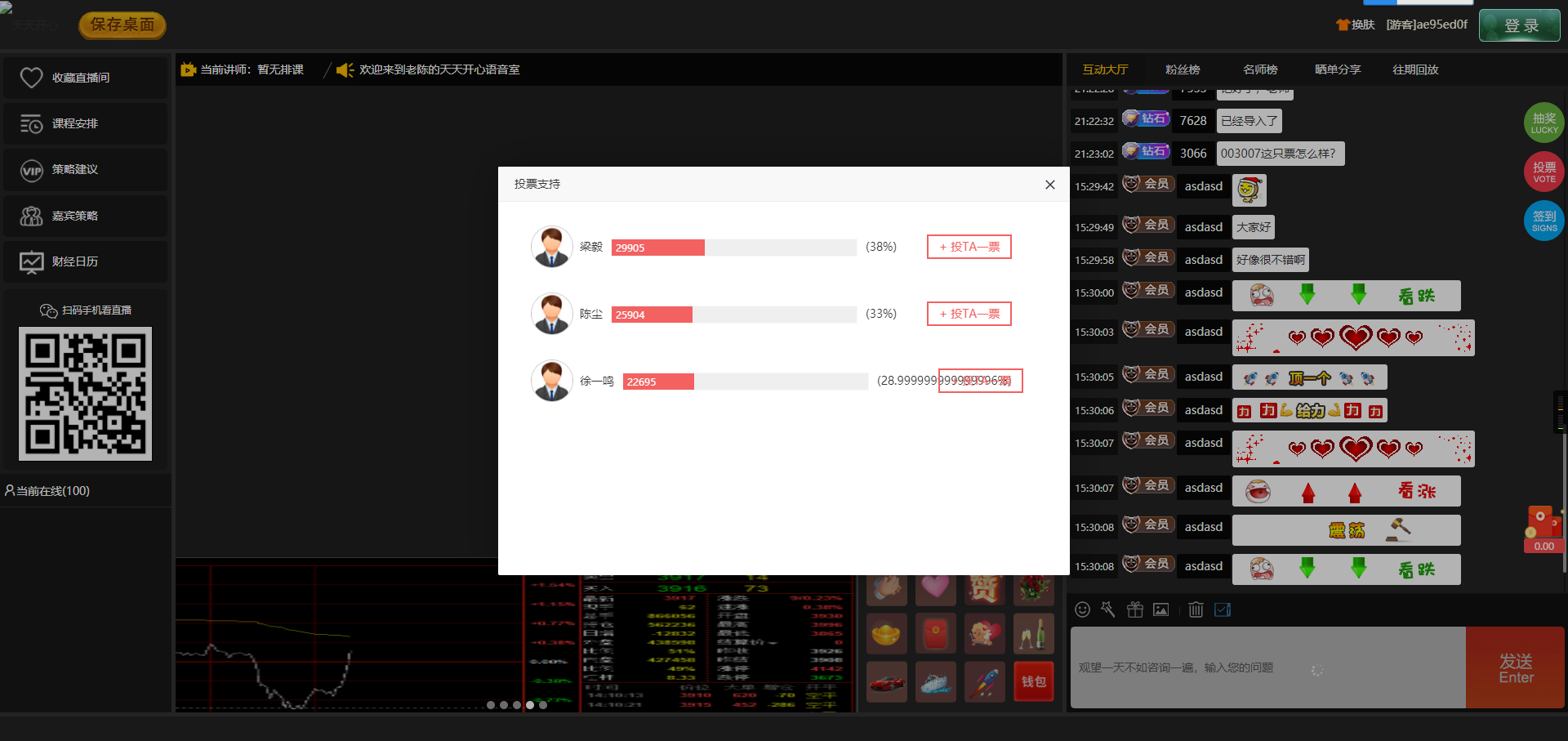Click 扫码手机看直播 label

point(96,310)
